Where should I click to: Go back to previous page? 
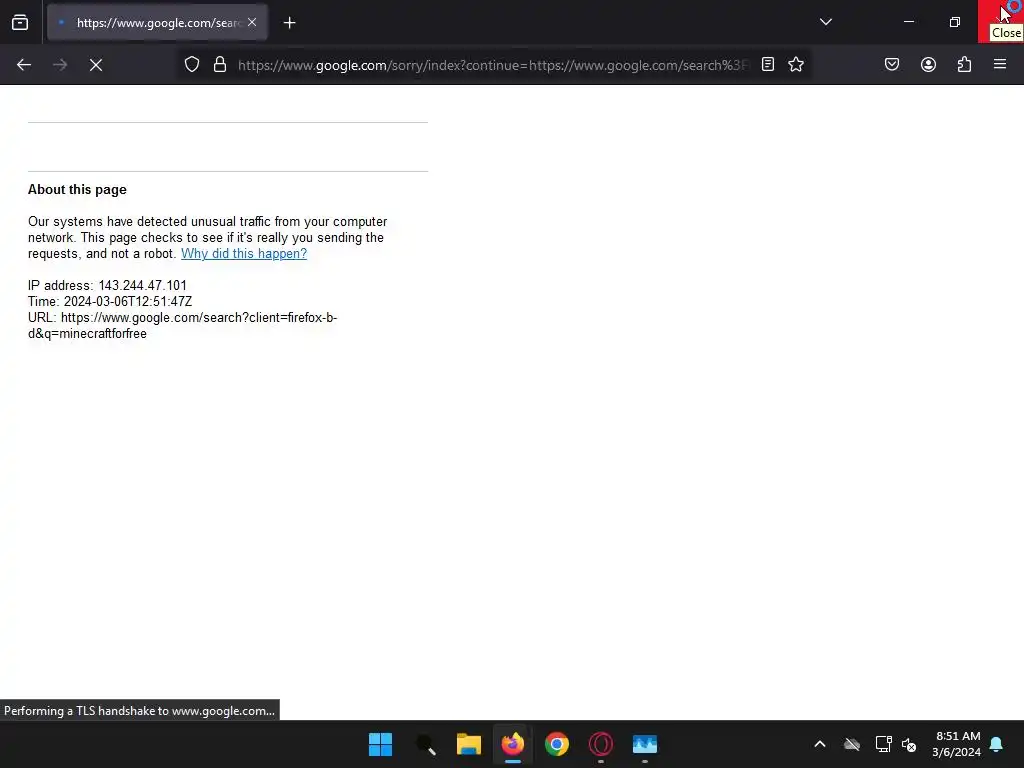[x=24, y=65]
